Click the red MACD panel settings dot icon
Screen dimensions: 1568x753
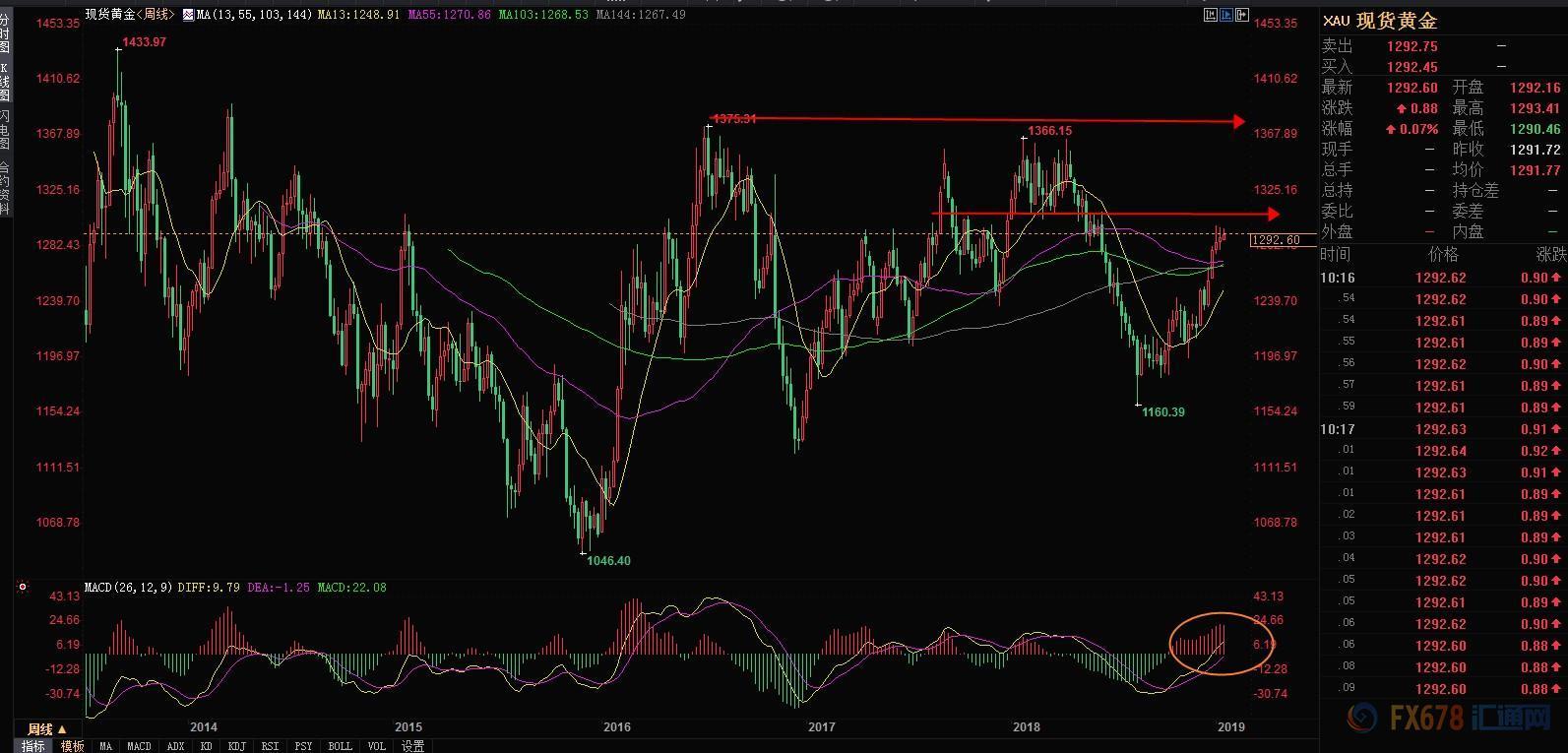tap(22, 588)
